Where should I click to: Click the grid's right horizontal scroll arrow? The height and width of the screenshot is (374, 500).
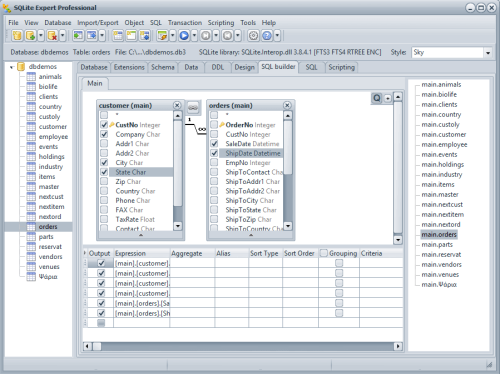click(398, 346)
